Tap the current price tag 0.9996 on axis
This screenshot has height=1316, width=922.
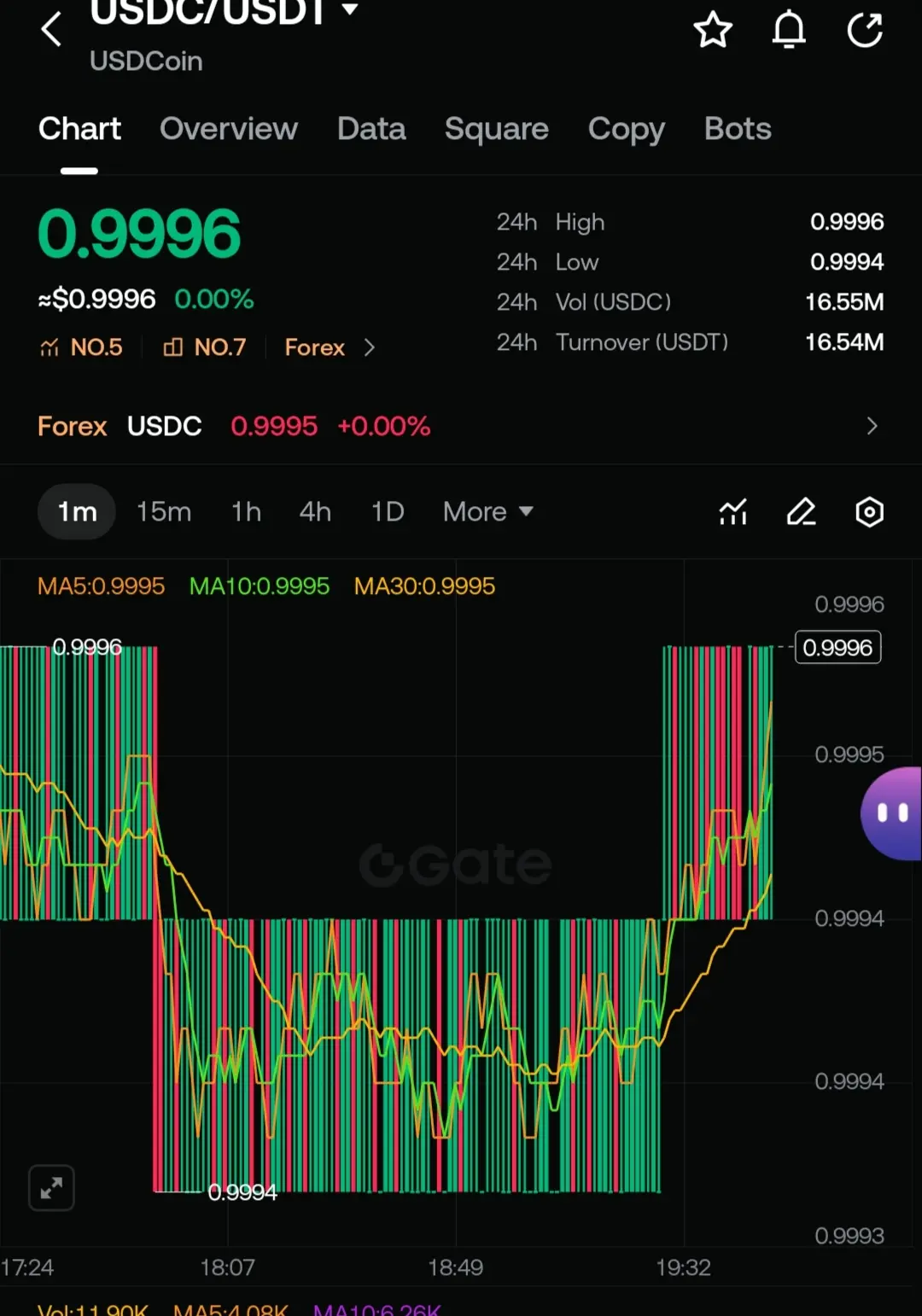pyautogui.click(x=837, y=648)
